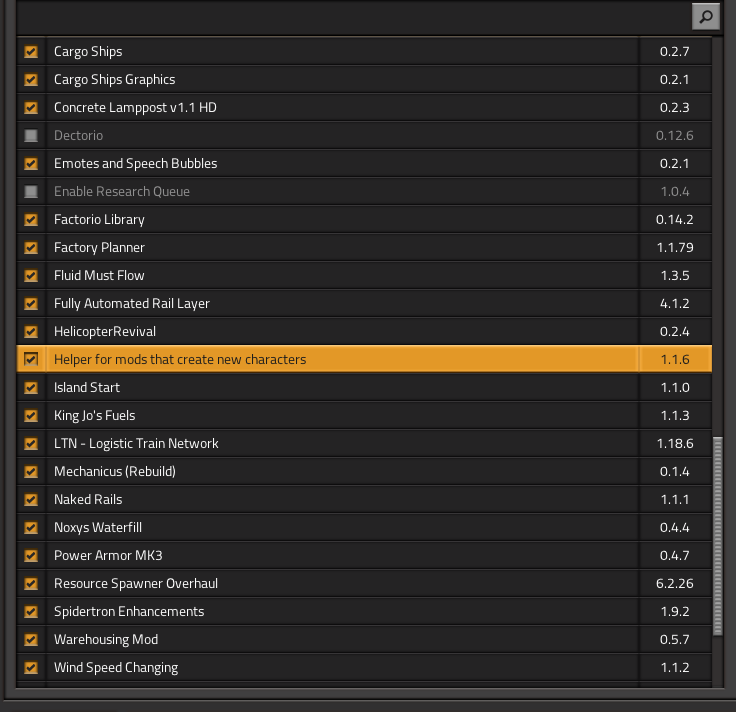Viewport: 736px width, 712px height.
Task: Select the disabled Dectorio mod name
Action: coord(78,135)
